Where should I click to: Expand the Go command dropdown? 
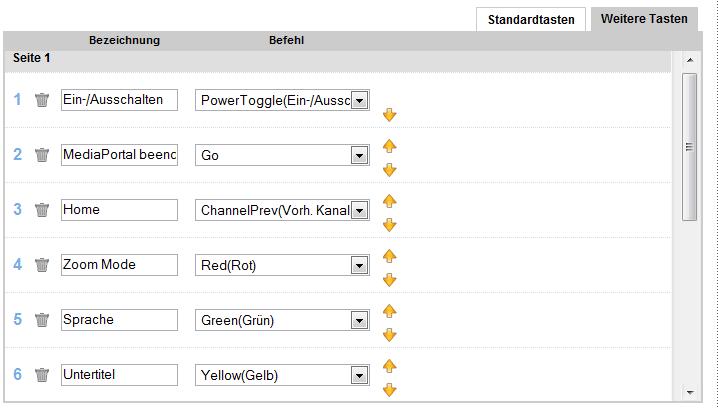pyautogui.click(x=360, y=155)
